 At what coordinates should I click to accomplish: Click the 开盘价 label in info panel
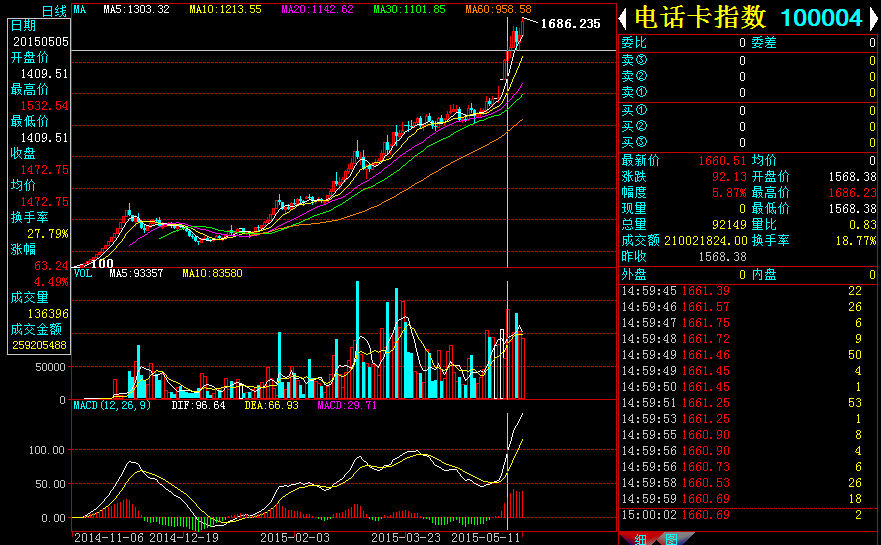pyautogui.click(x=29, y=57)
